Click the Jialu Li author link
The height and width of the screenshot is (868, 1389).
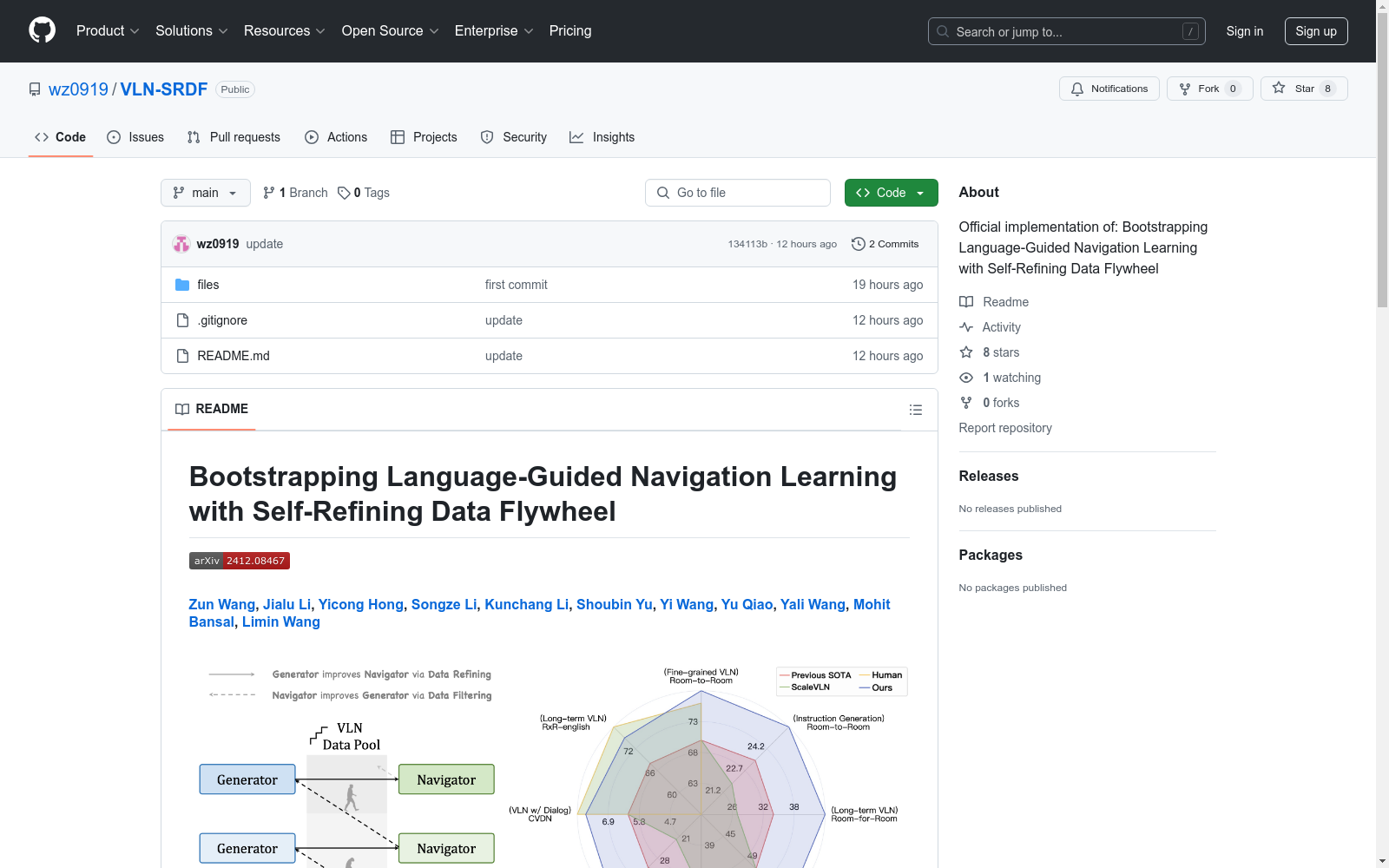286,604
